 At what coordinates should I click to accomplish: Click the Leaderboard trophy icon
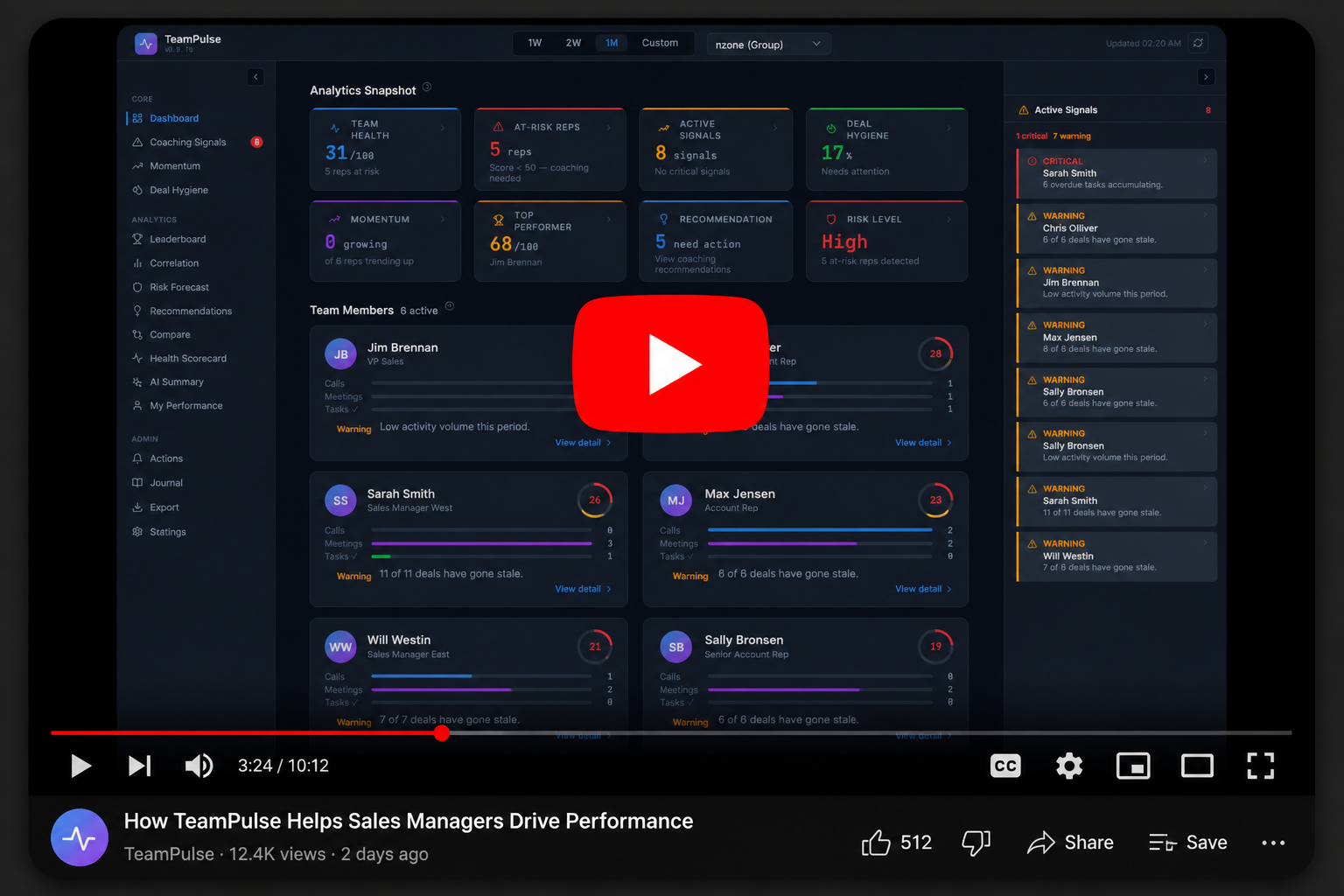click(137, 239)
